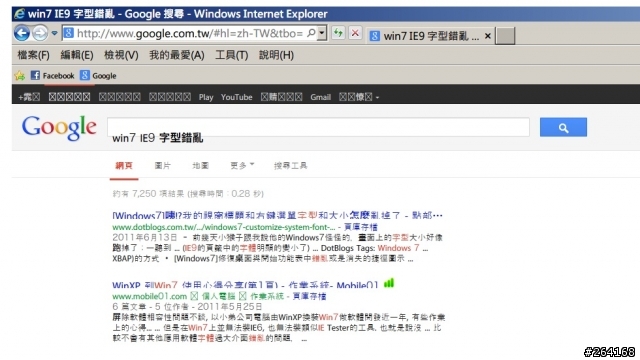
Task: Click Gmail in Google top bar
Action: pos(320,97)
